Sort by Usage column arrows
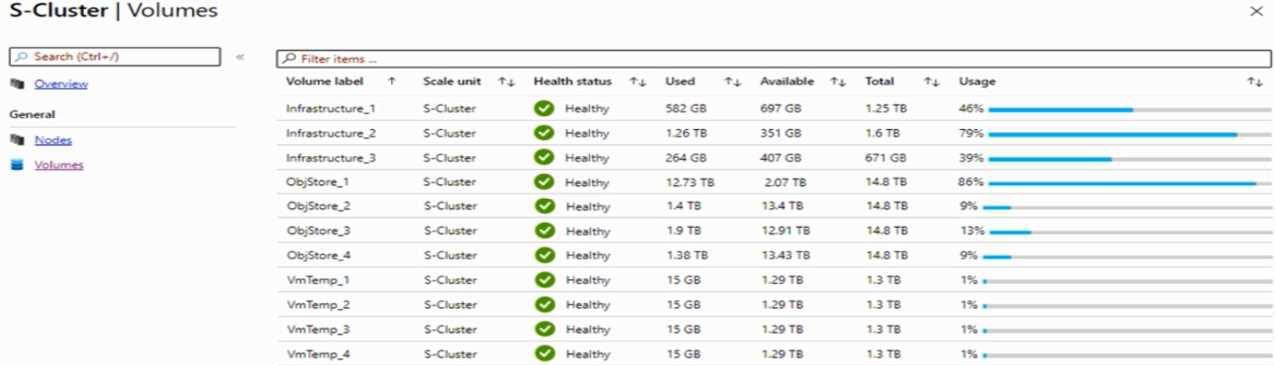The width and height of the screenshot is (1275, 365). (x=1254, y=81)
